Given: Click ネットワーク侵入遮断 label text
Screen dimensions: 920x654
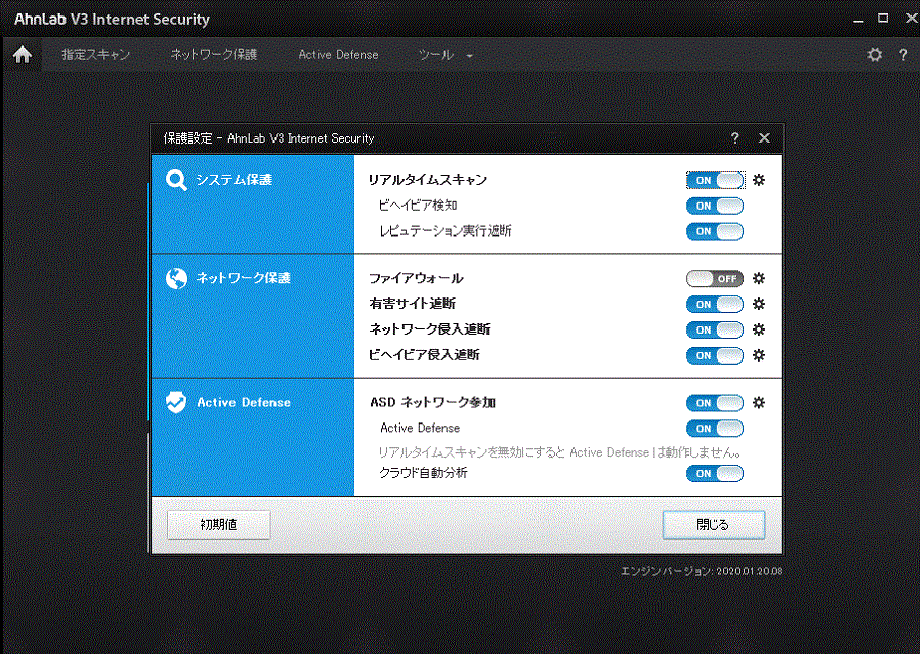Looking at the screenshot, I should (x=429, y=330).
